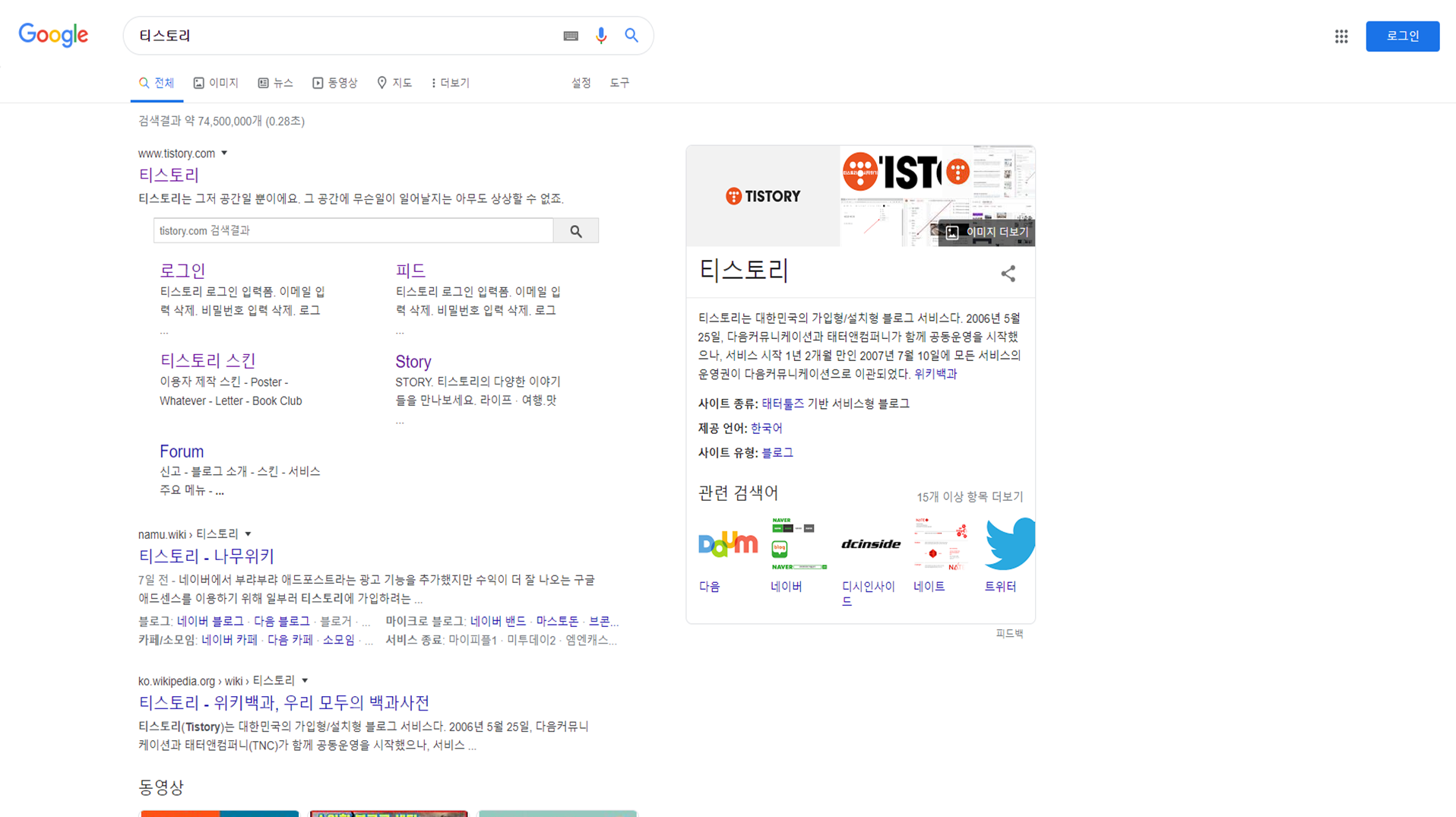This screenshot has width=1456, height=817.
Task: Open the 로그인 sitelink
Action: click(182, 271)
